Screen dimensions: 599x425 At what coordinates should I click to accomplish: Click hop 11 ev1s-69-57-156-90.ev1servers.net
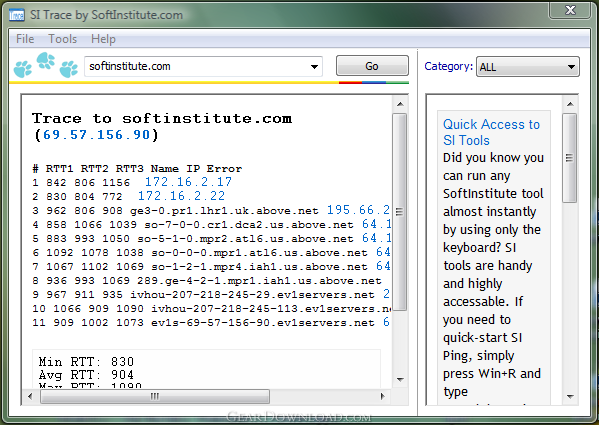coord(263,323)
